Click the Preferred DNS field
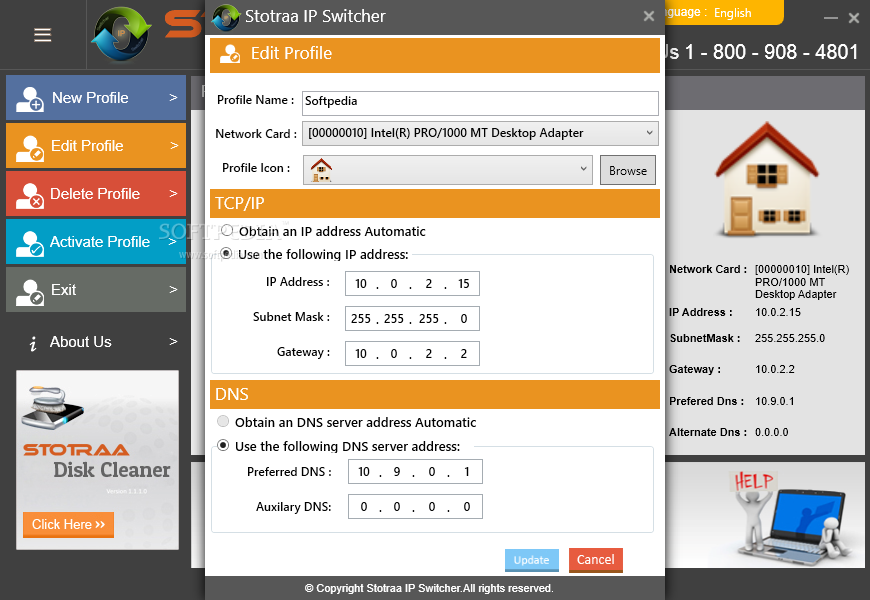The image size is (870, 600). click(x=415, y=472)
